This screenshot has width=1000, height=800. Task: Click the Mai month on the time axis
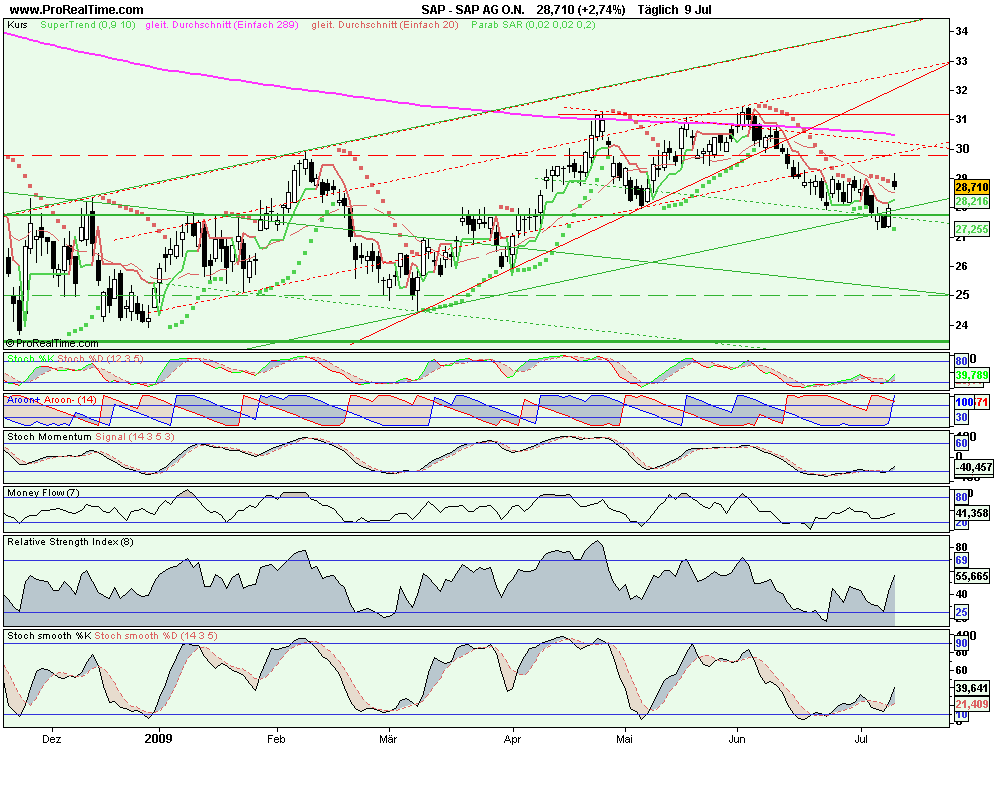click(624, 739)
